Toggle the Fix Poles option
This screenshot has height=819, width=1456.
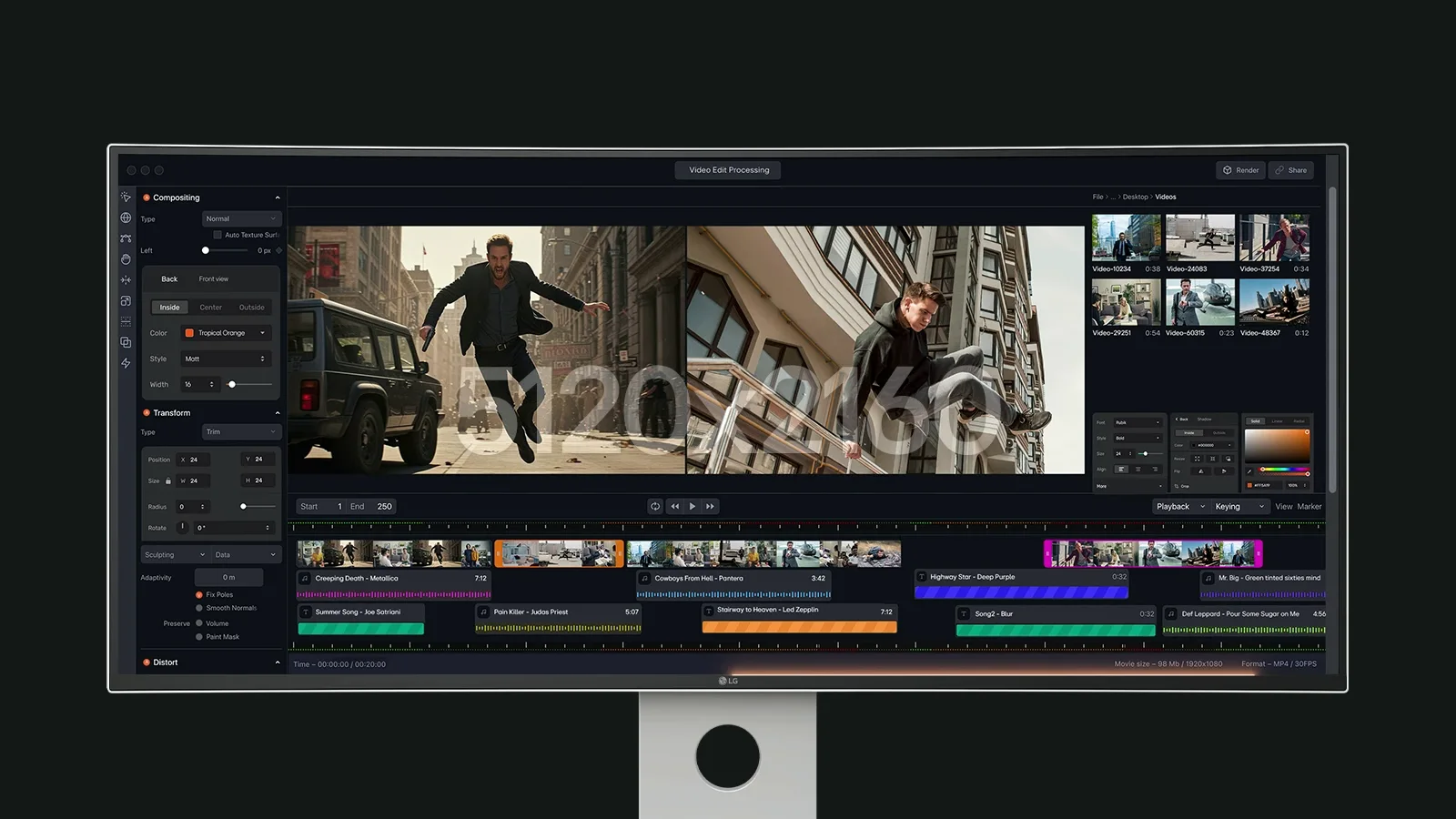[199, 594]
